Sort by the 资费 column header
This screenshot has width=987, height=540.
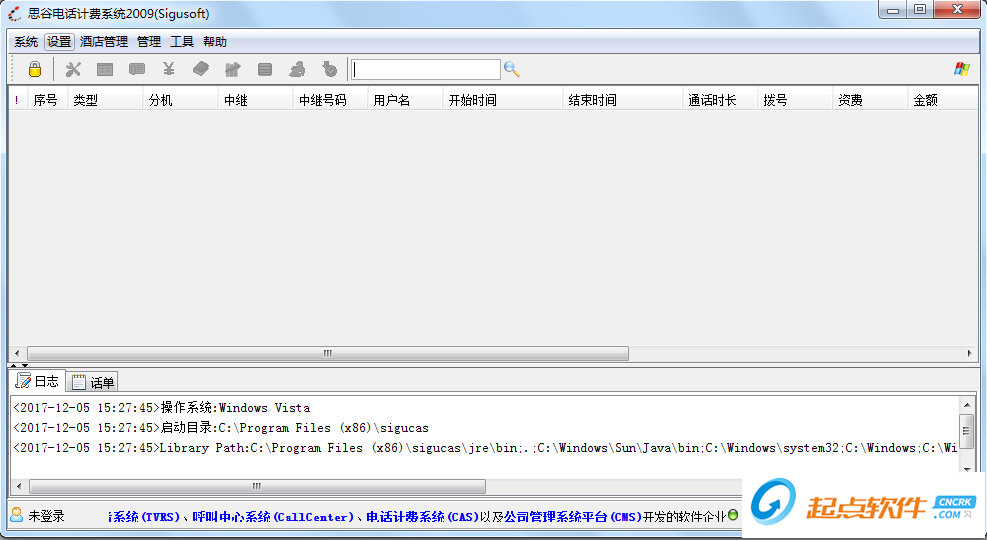coord(870,100)
